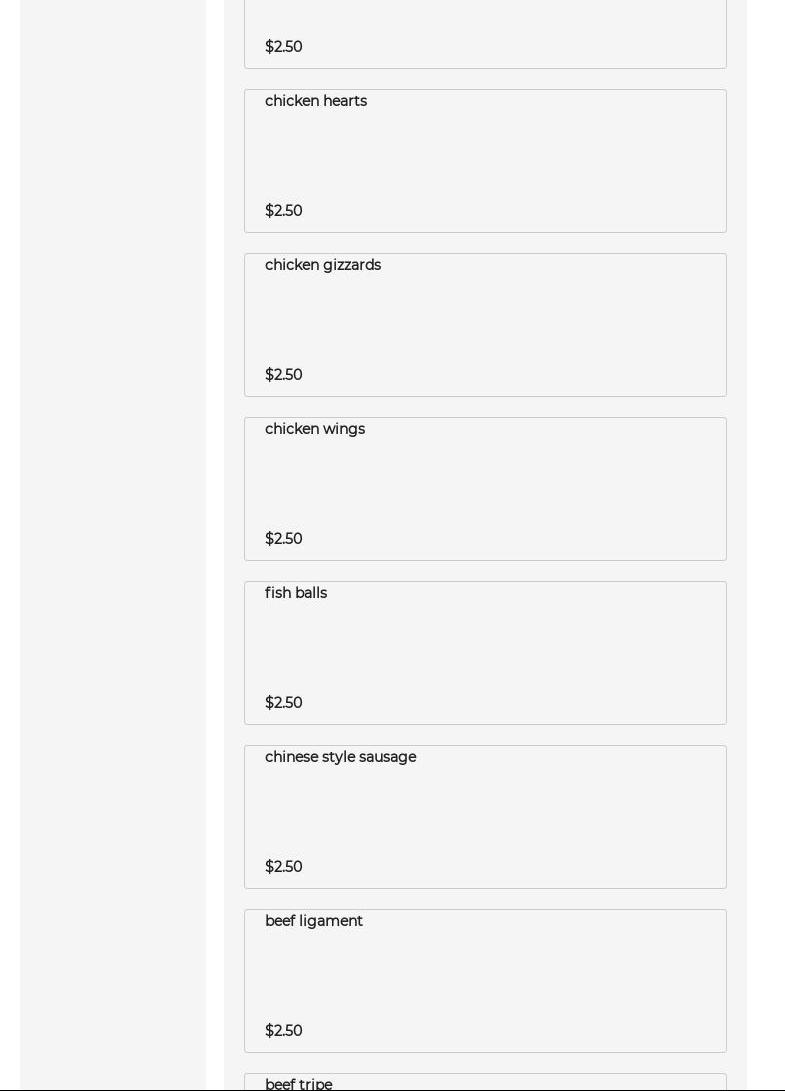Open the chicken hearts menu item card

[x=485, y=160]
